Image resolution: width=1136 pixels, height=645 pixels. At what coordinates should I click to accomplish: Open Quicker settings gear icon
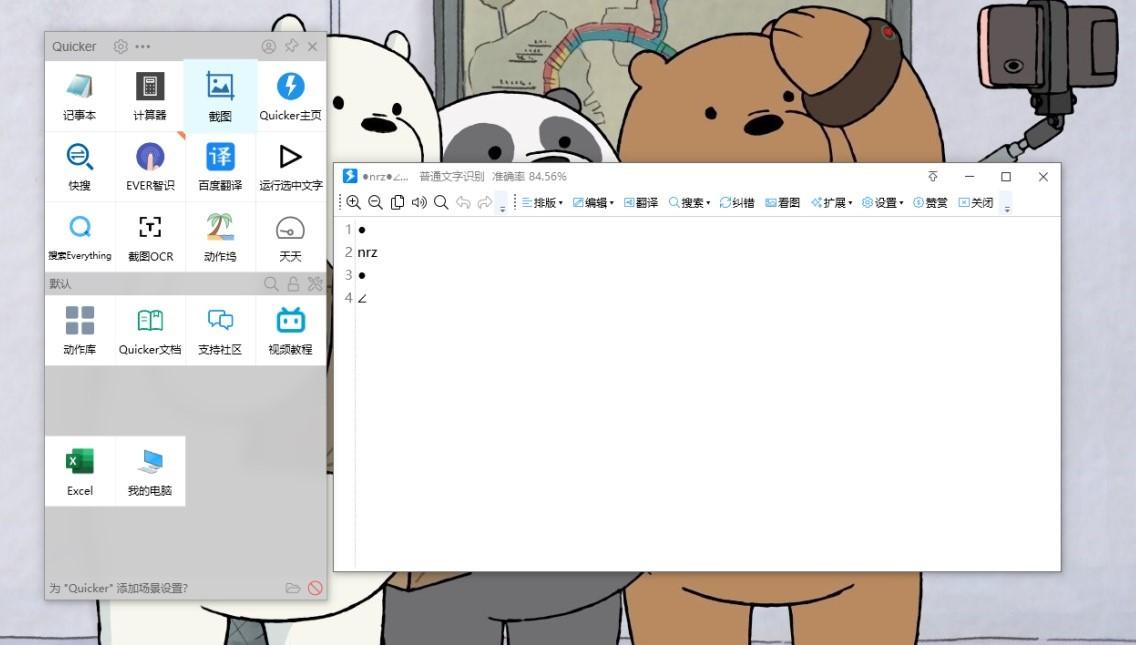pyautogui.click(x=120, y=46)
